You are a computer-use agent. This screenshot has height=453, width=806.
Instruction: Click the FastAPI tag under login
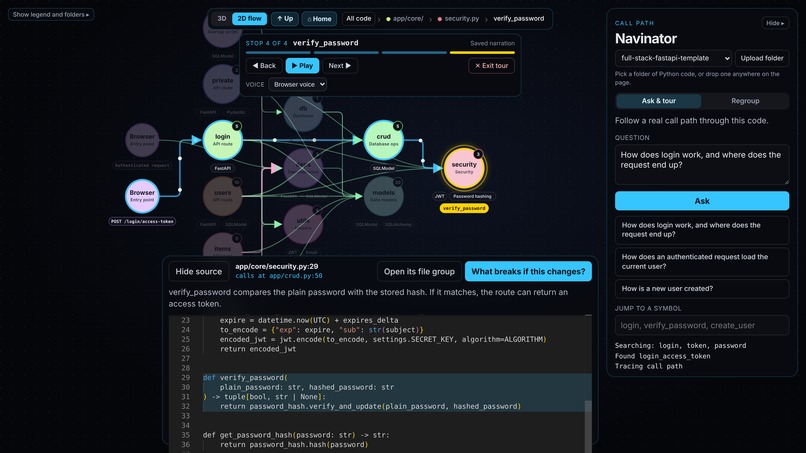(223, 168)
